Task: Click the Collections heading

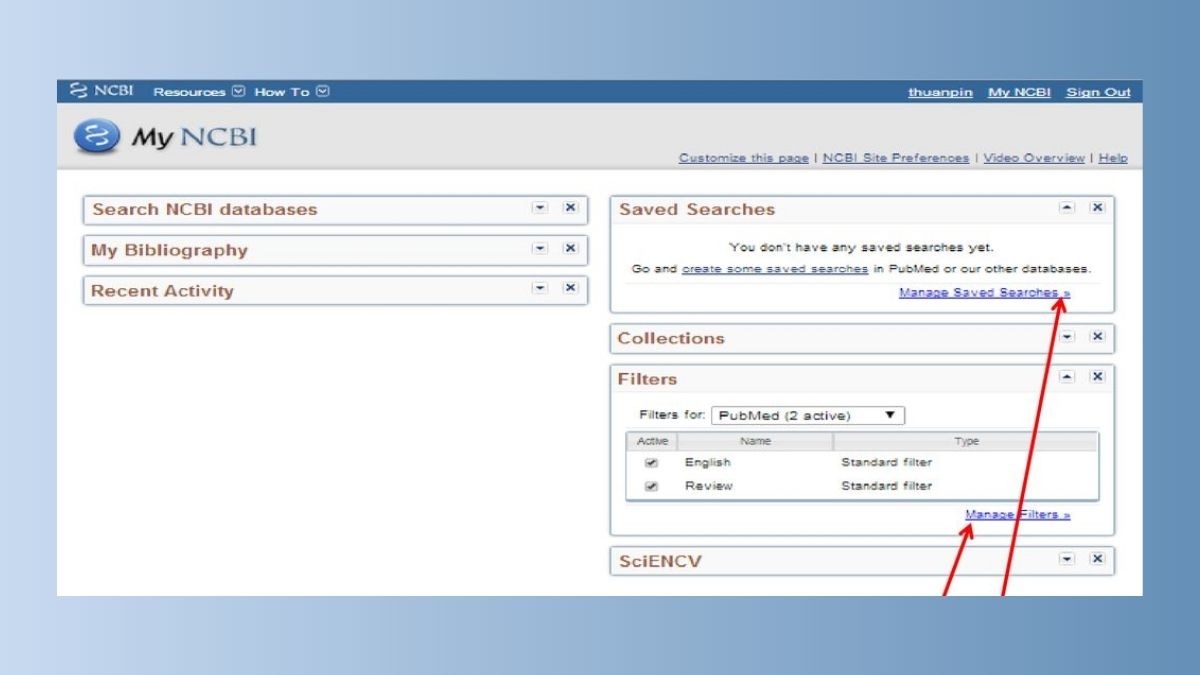Action: (x=671, y=338)
